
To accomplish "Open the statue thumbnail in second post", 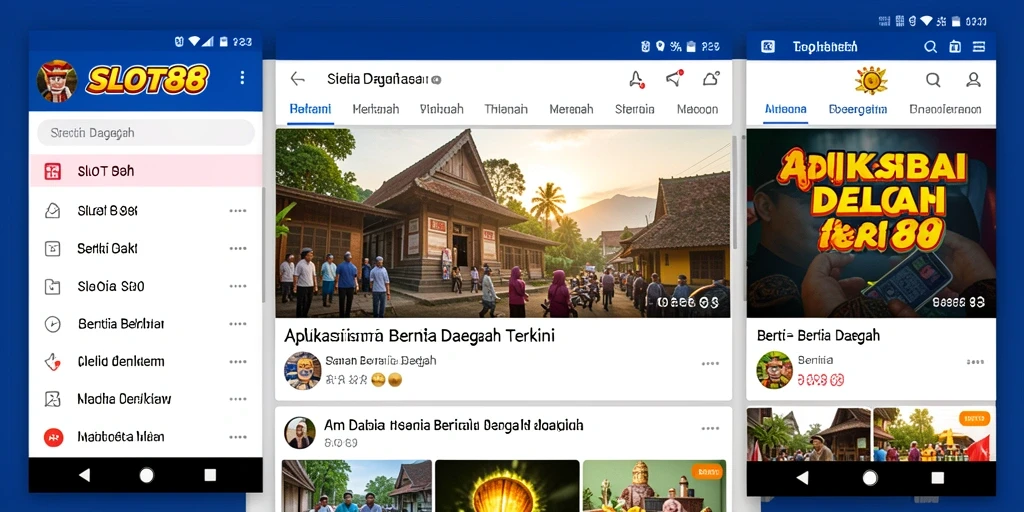I will click(654, 486).
